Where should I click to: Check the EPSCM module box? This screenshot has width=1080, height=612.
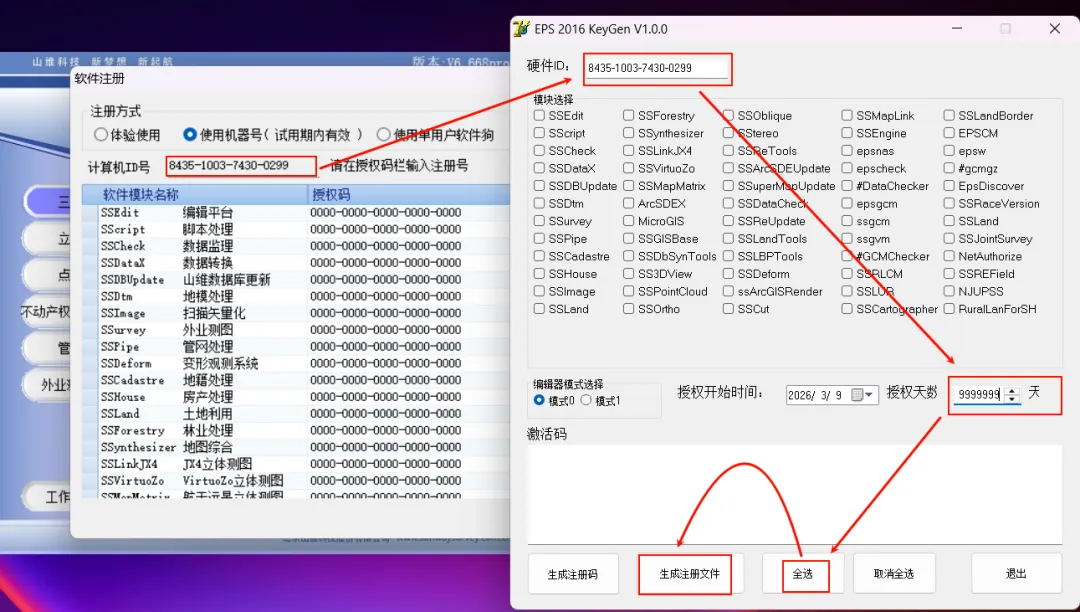(x=949, y=133)
